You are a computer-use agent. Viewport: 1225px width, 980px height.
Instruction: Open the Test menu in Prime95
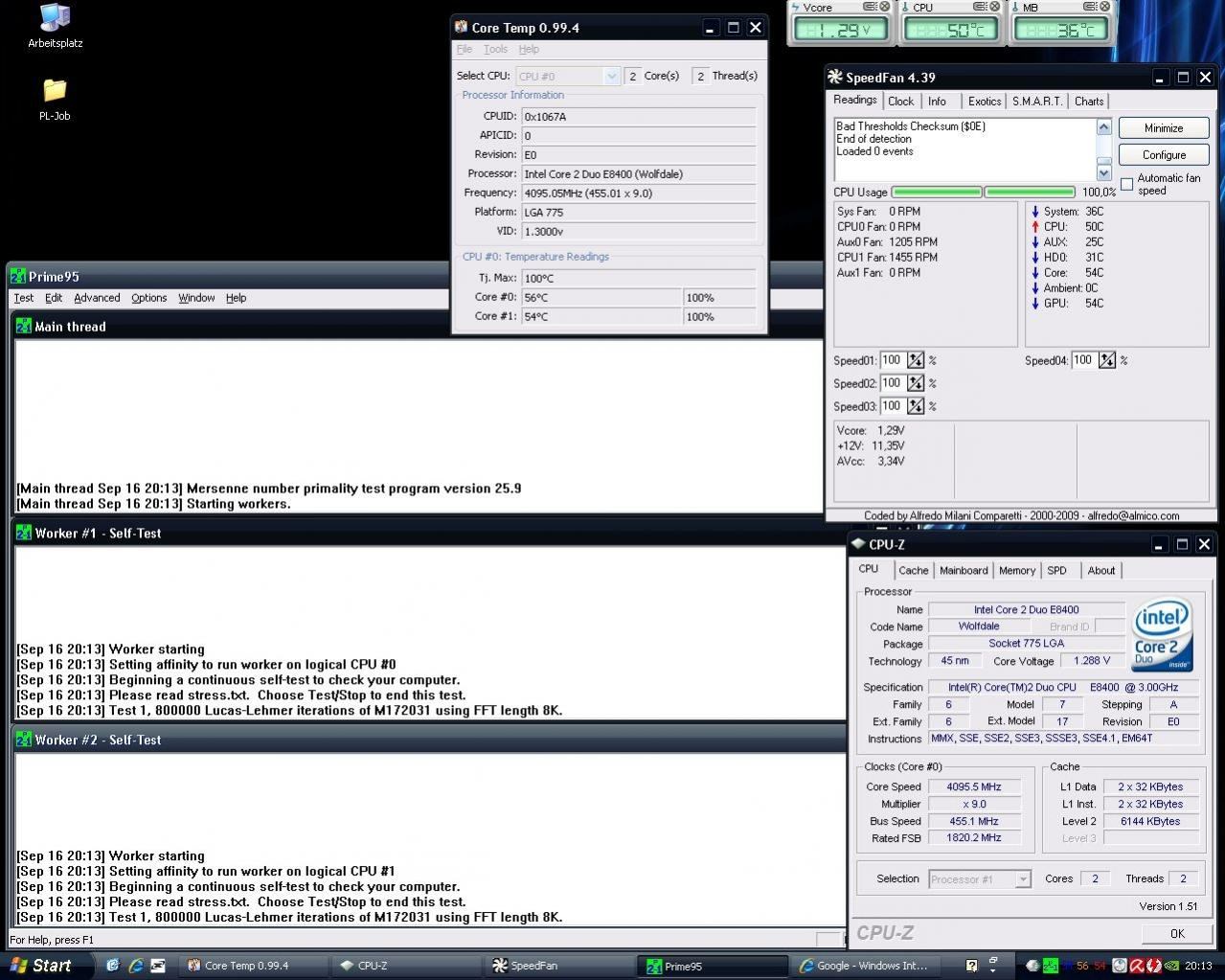(24, 298)
